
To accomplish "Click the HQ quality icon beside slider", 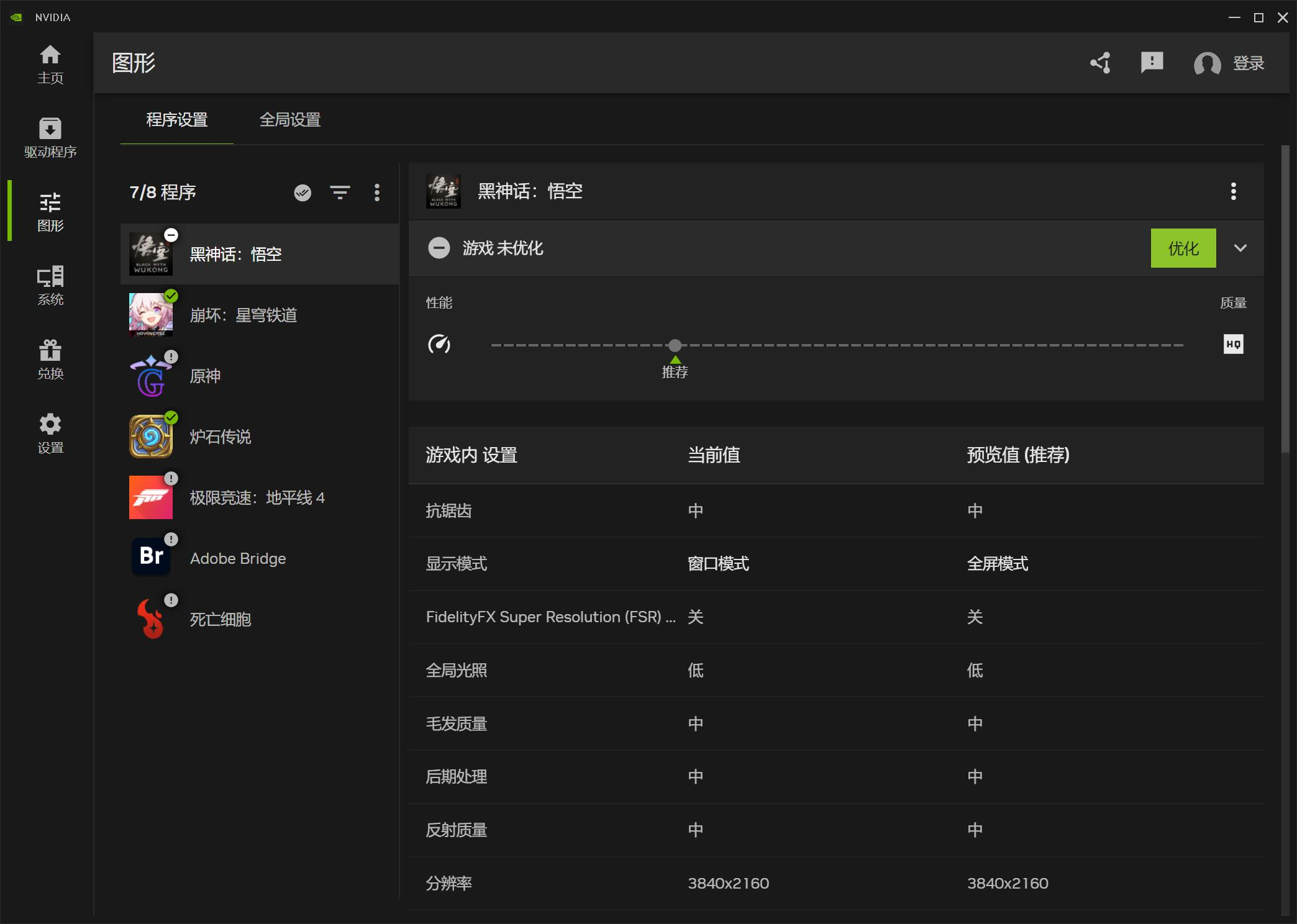I will point(1233,345).
